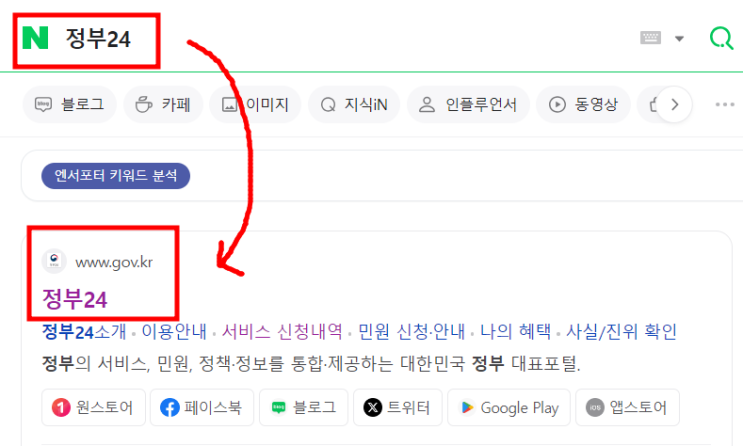Click the Google Play channel button
This screenshot has width=743, height=446.
point(509,408)
